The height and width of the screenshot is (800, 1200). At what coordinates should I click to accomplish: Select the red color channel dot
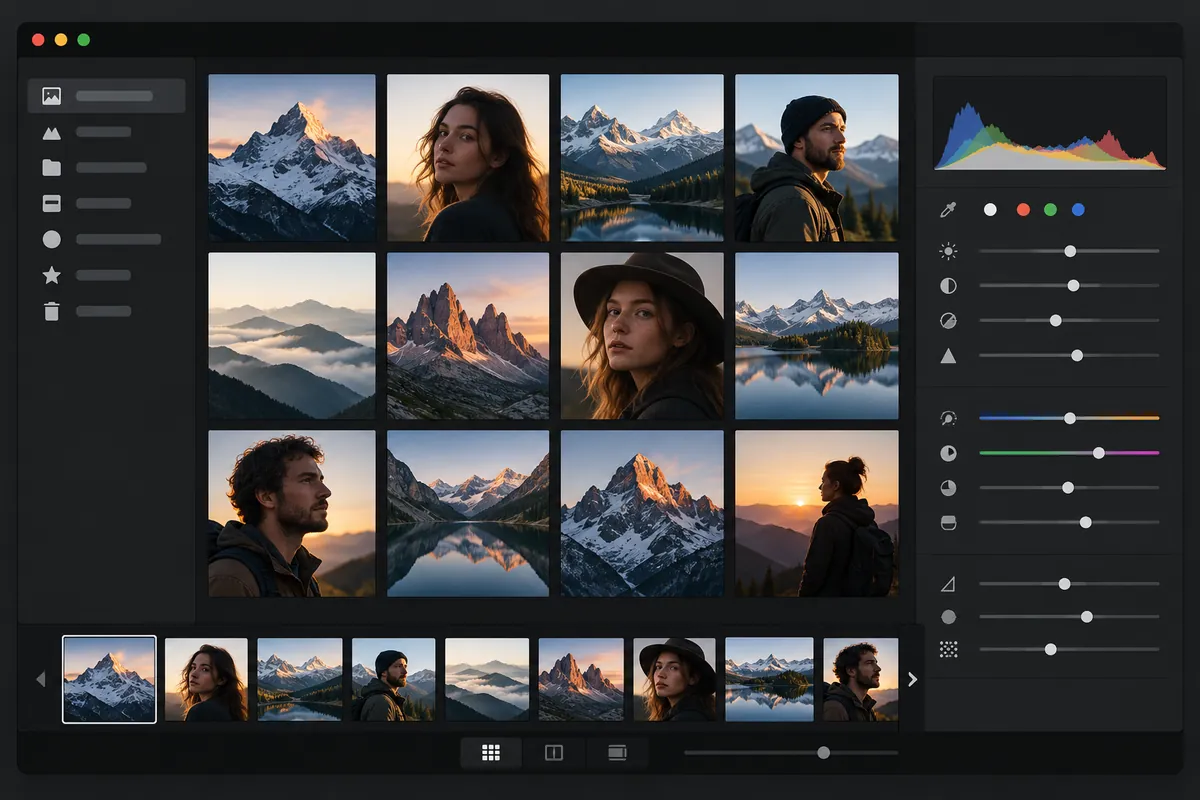click(1023, 210)
